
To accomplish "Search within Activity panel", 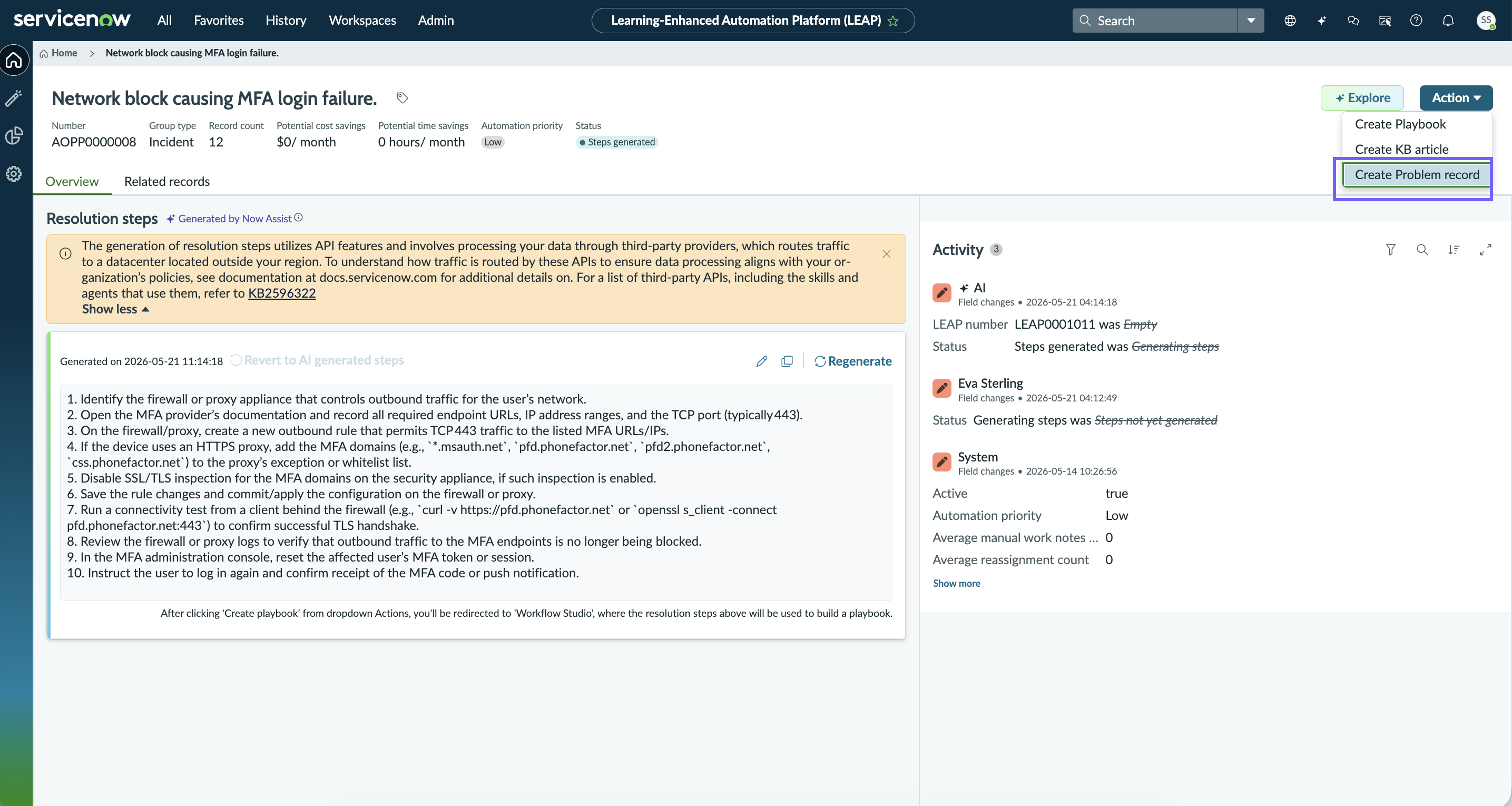I will tap(1422, 250).
